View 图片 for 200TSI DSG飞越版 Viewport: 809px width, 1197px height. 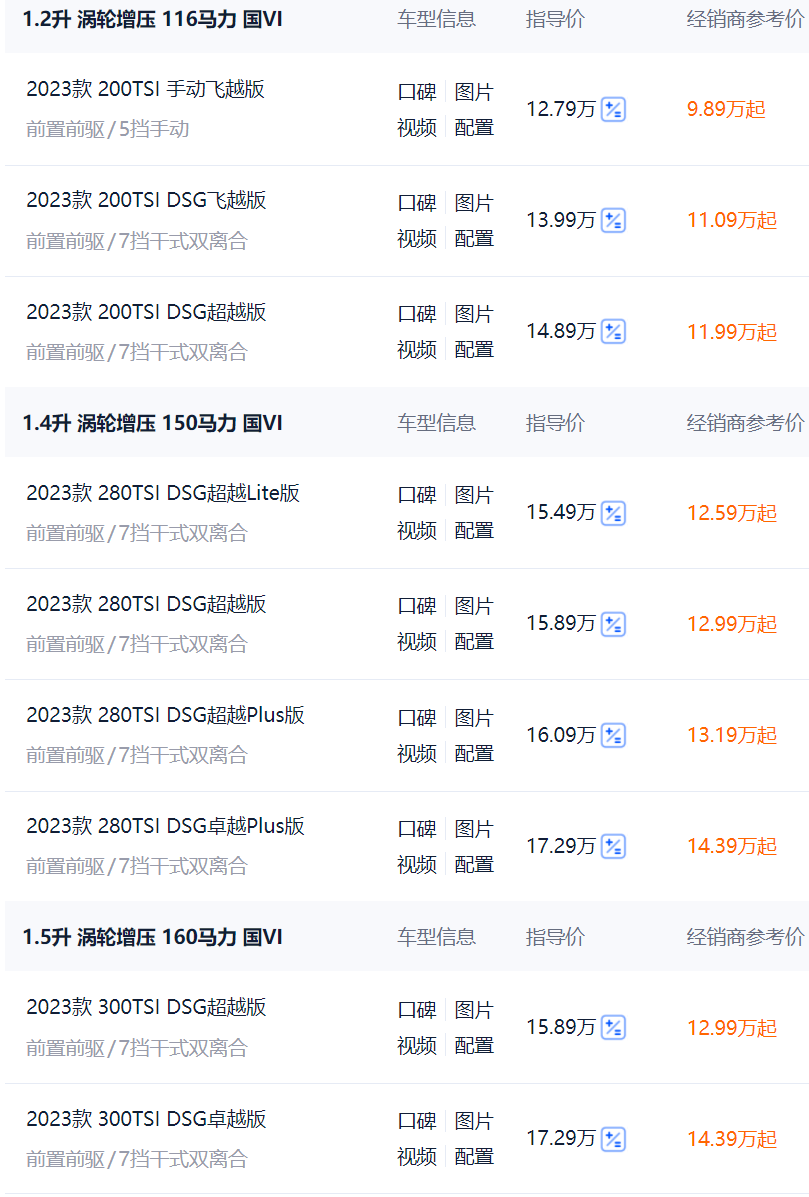click(474, 203)
